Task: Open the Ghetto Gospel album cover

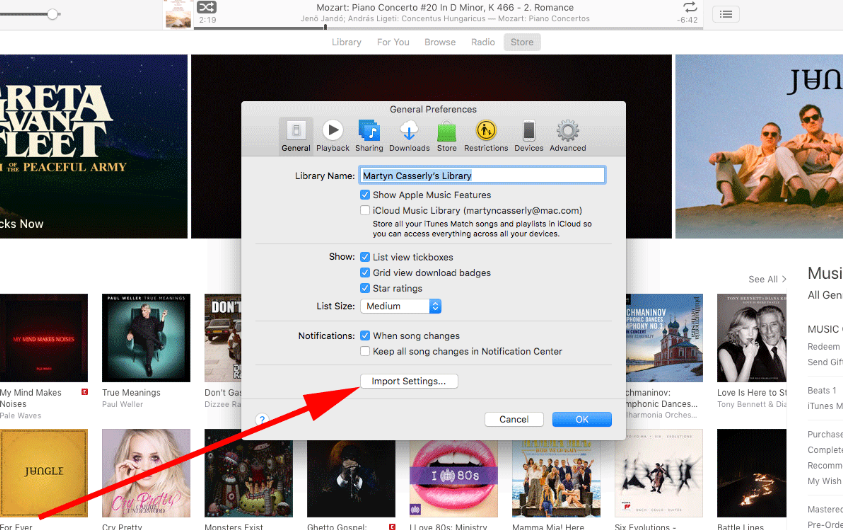Action: (x=351, y=478)
